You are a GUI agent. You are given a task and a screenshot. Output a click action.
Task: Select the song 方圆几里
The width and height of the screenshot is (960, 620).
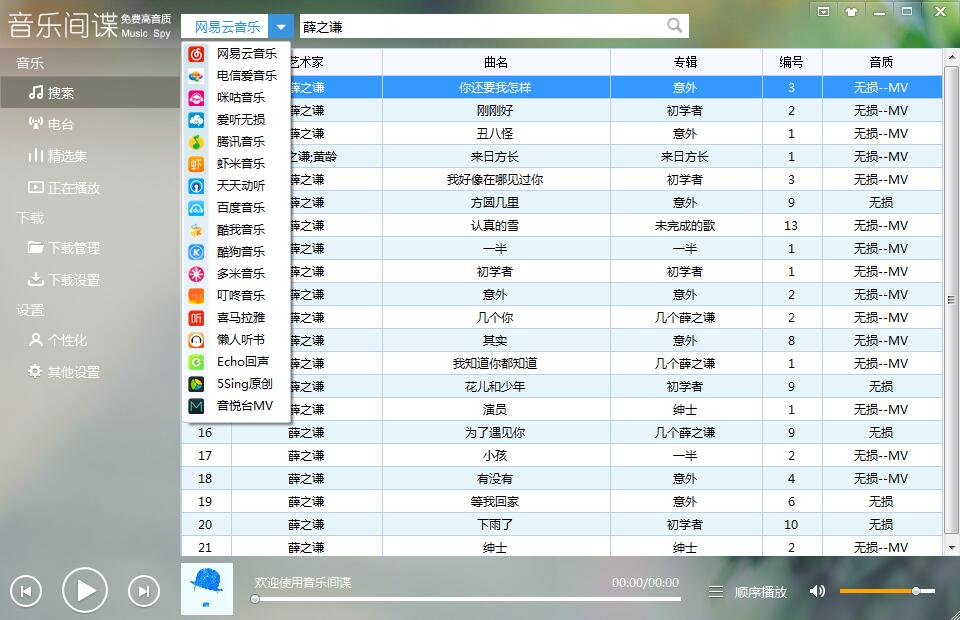[x=495, y=203]
